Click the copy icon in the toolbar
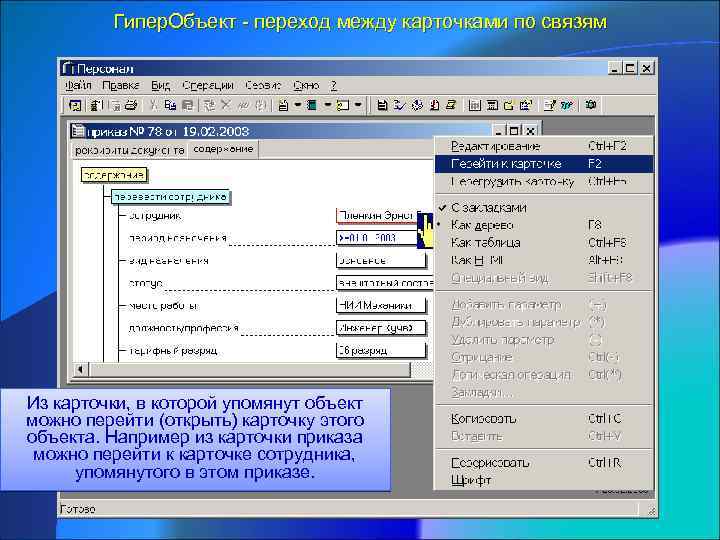Image resolution: width=720 pixels, height=540 pixels. (x=170, y=106)
